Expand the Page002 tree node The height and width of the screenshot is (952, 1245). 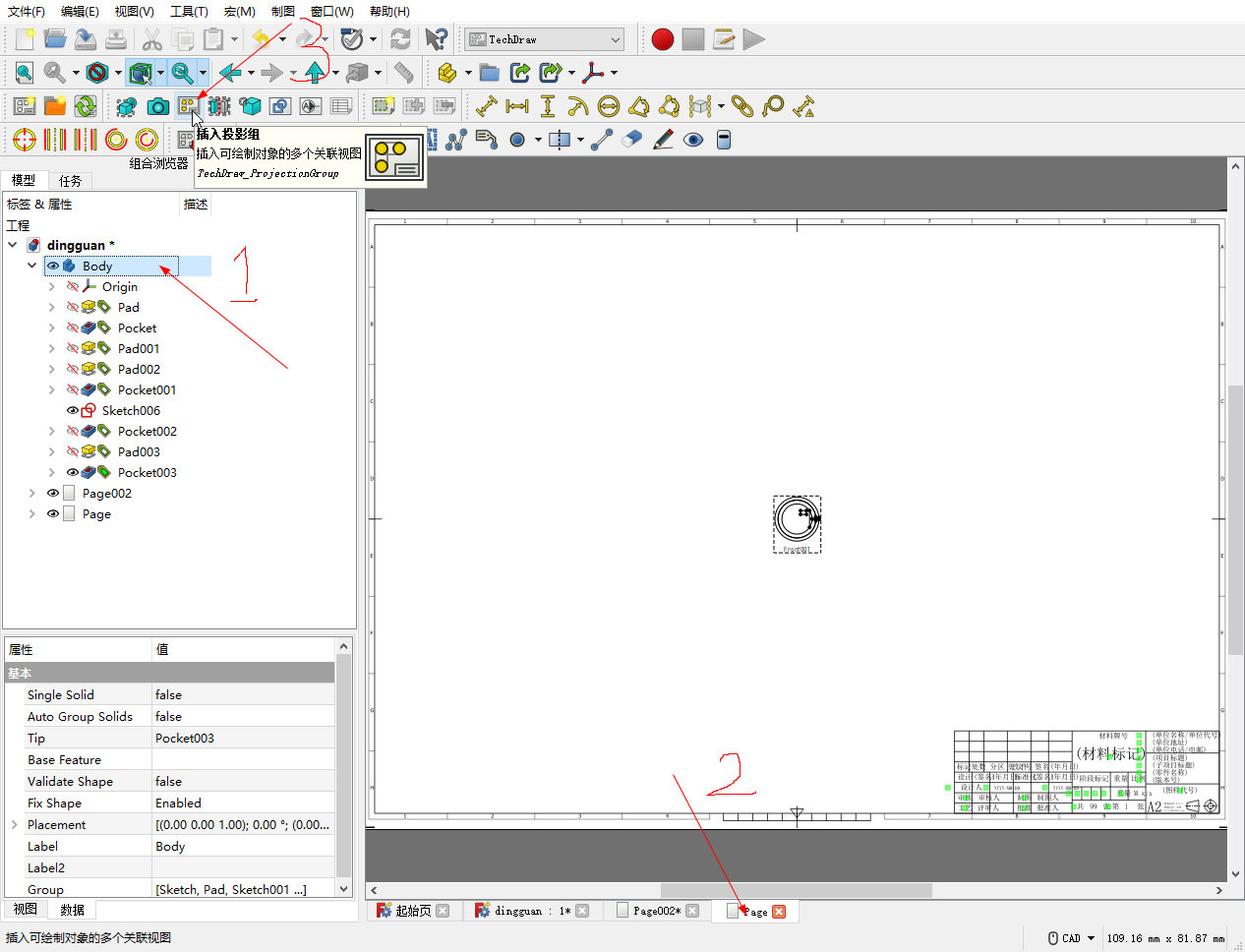pos(32,493)
